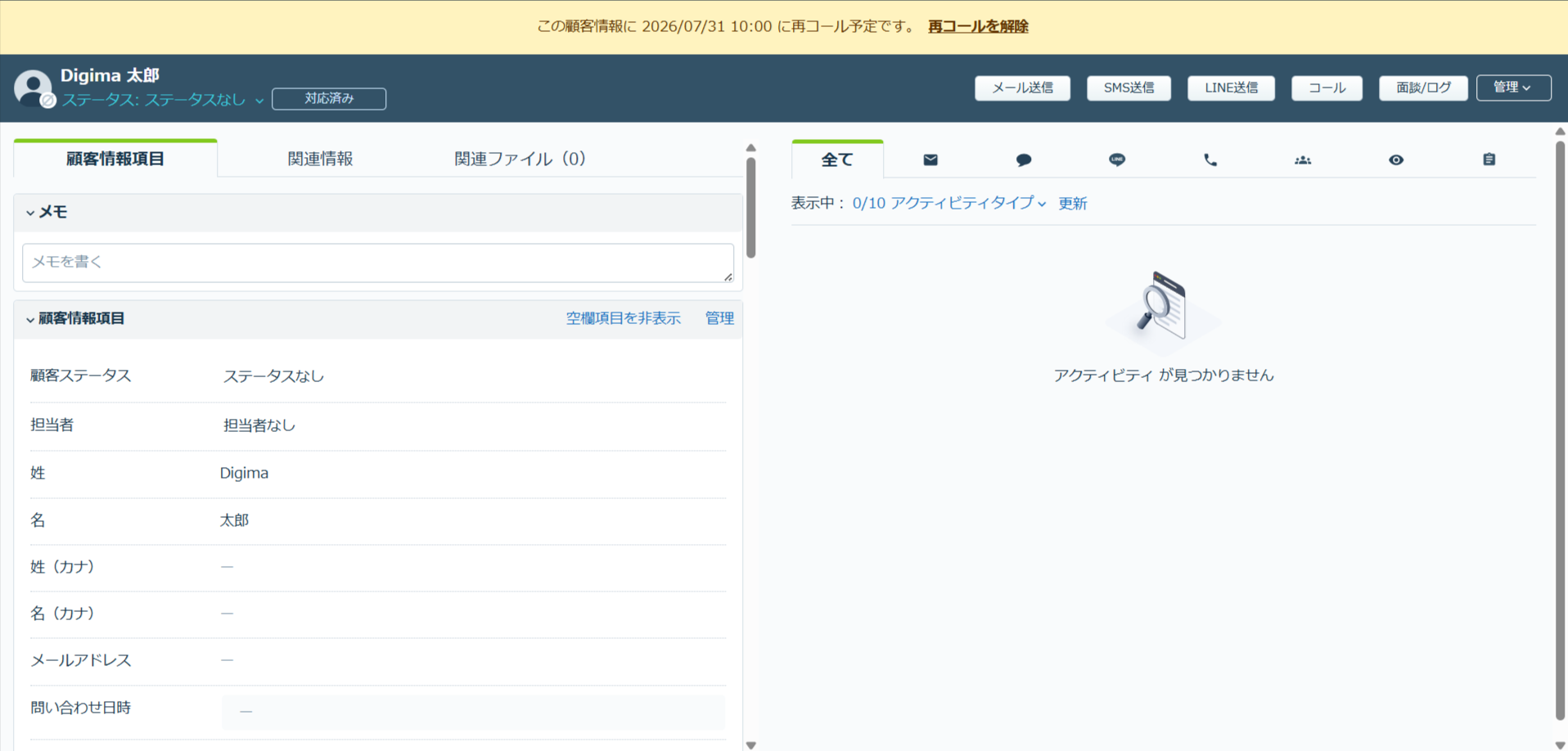Click the 担当者なし value
Image resolution: width=1568 pixels, height=751 pixels.
(x=259, y=425)
